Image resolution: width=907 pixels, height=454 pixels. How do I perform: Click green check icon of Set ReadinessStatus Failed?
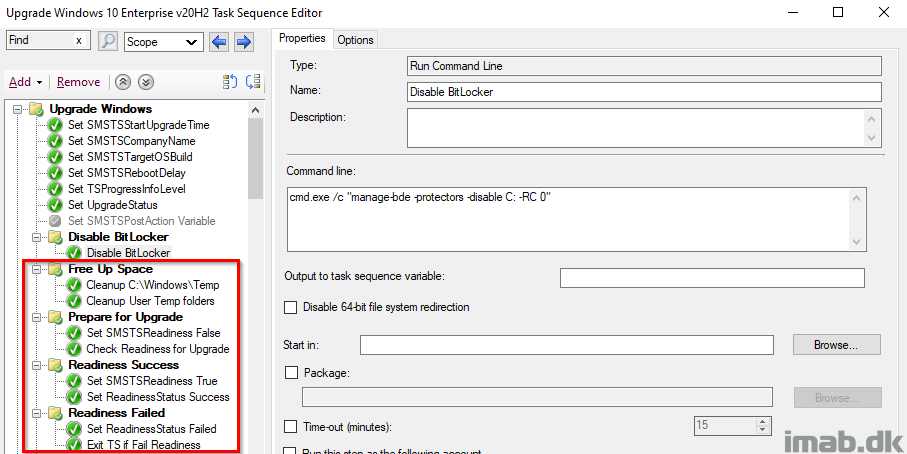tap(73, 429)
